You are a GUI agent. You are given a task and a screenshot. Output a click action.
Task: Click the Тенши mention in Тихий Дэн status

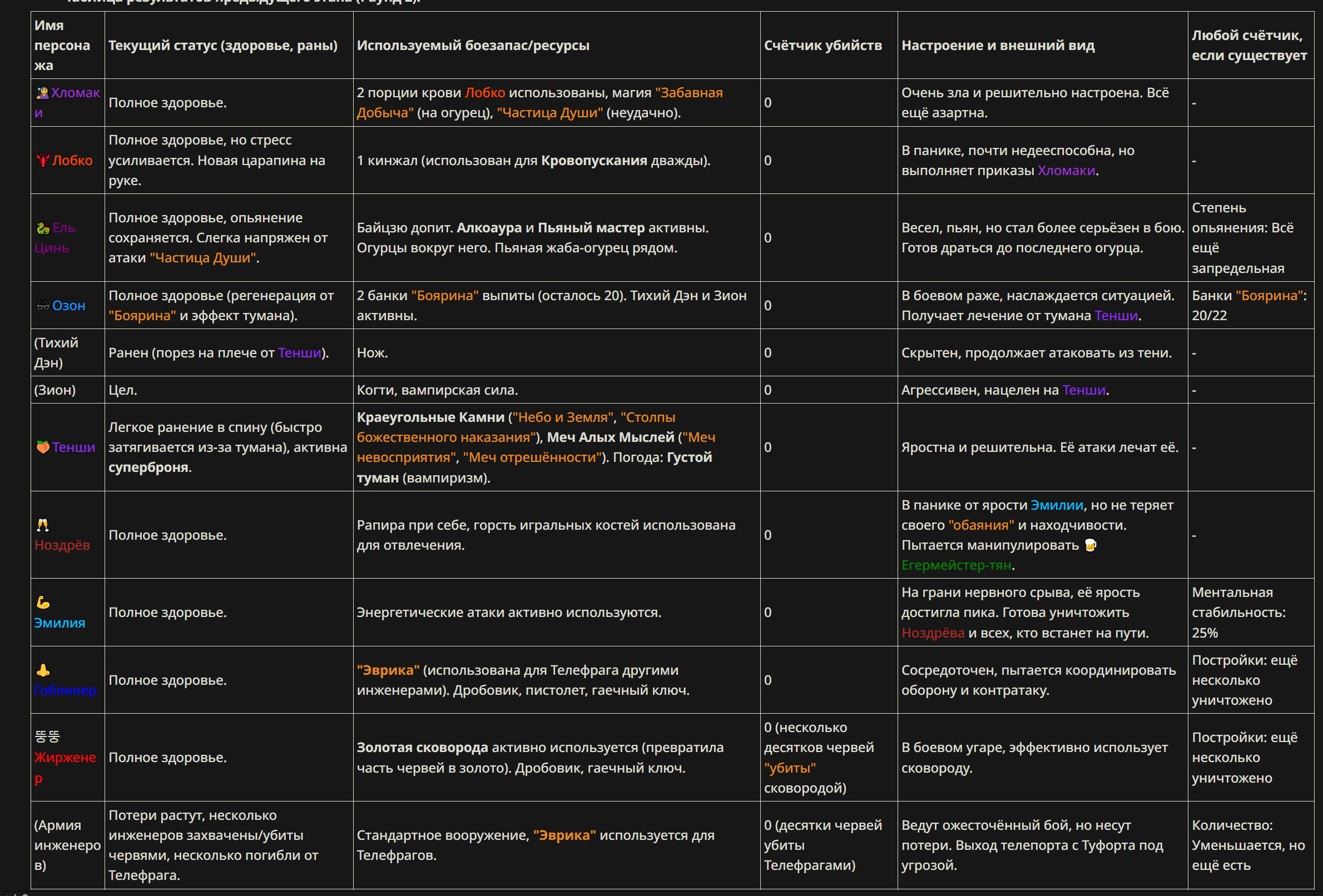[299, 353]
